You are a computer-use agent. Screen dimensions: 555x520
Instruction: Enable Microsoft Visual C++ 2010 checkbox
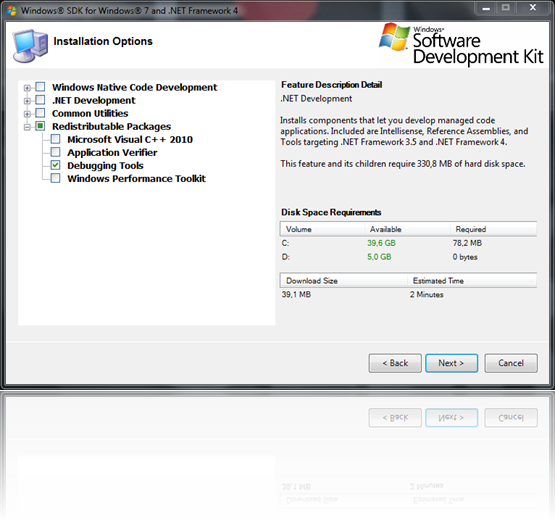tap(56, 139)
